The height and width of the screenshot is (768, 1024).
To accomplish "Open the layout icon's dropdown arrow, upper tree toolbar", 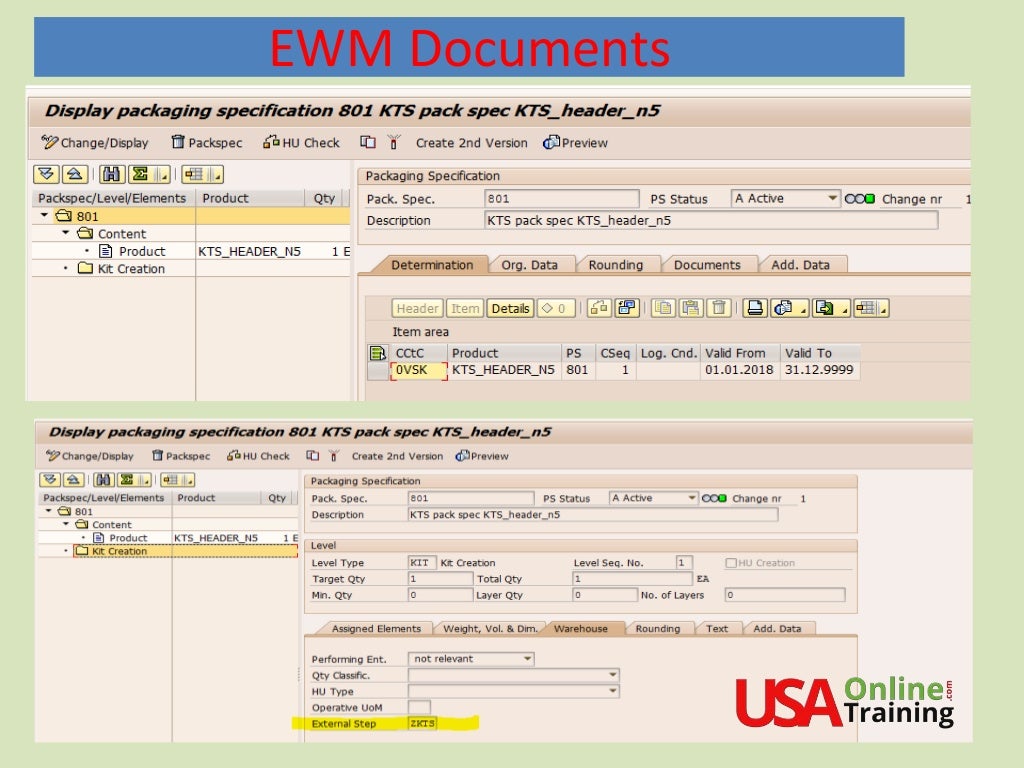I will (x=217, y=174).
